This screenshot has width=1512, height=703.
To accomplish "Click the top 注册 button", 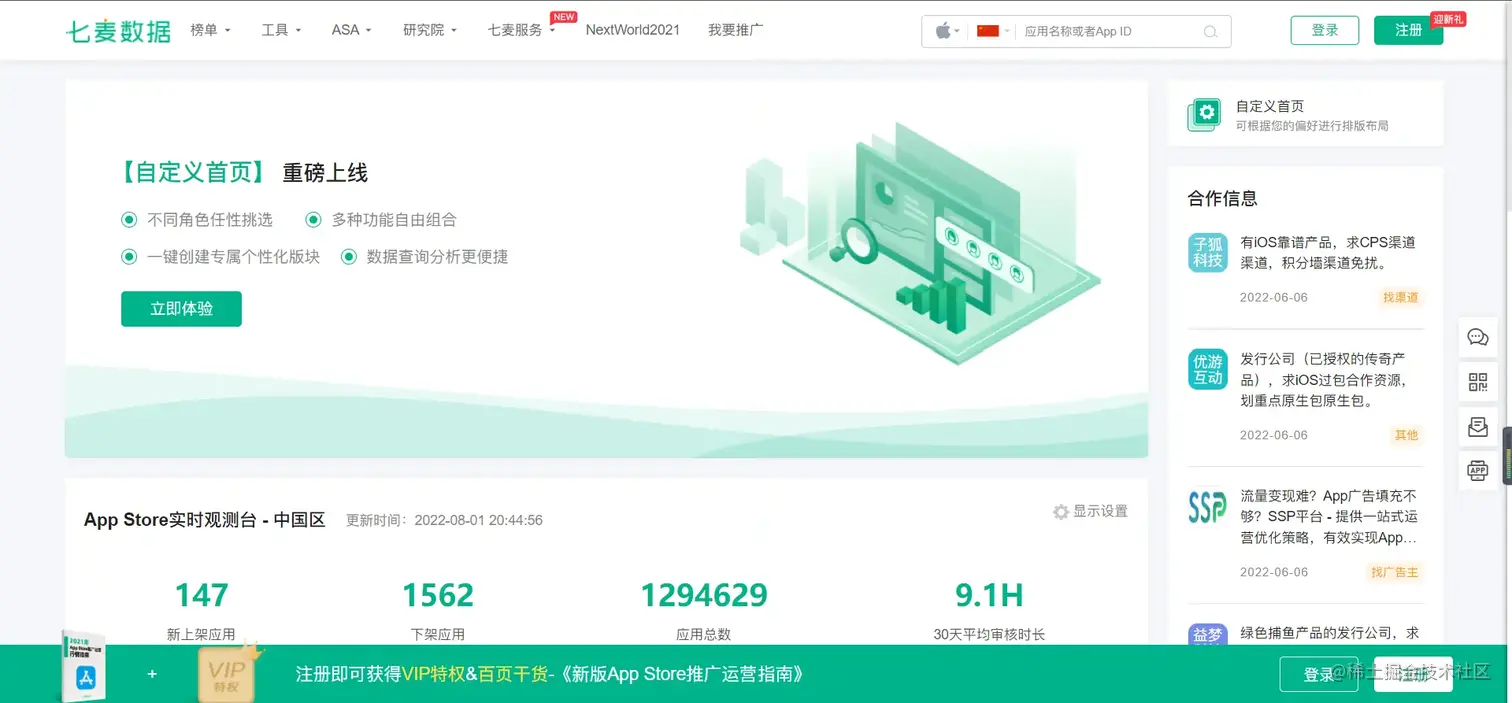I will click(x=1408, y=30).
